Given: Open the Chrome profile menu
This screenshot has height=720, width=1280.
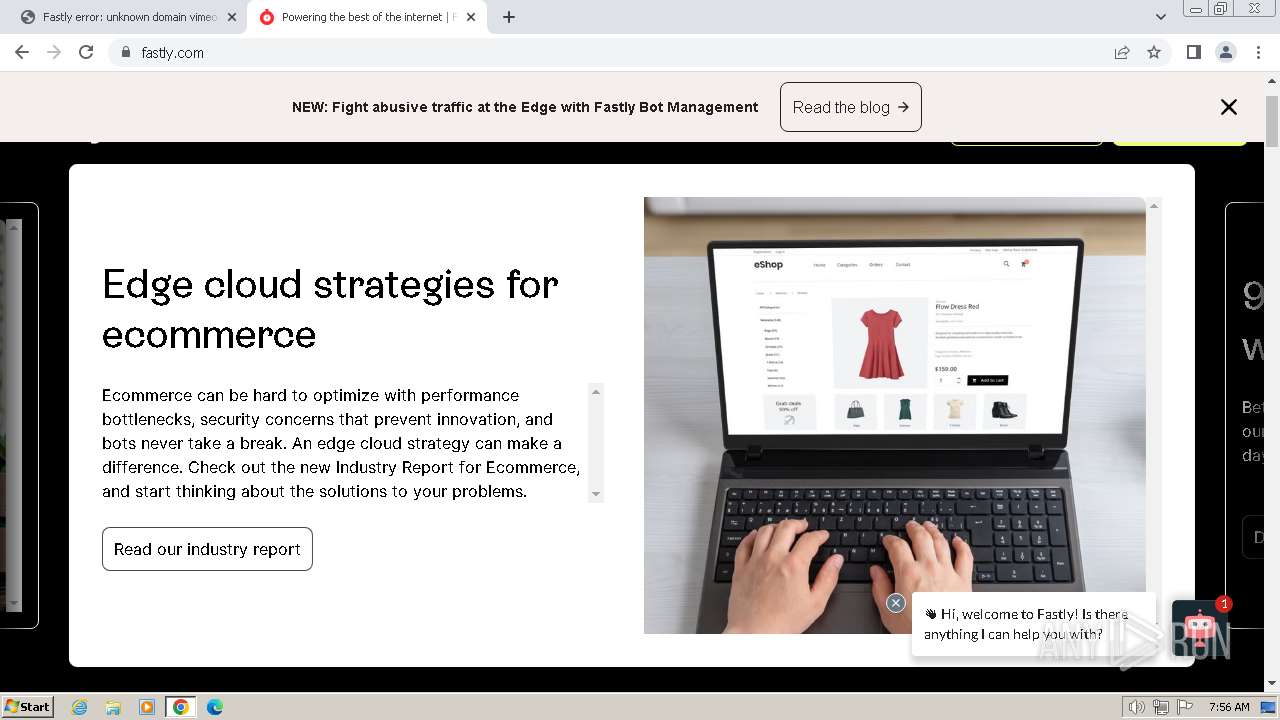Looking at the screenshot, I should (1225, 52).
